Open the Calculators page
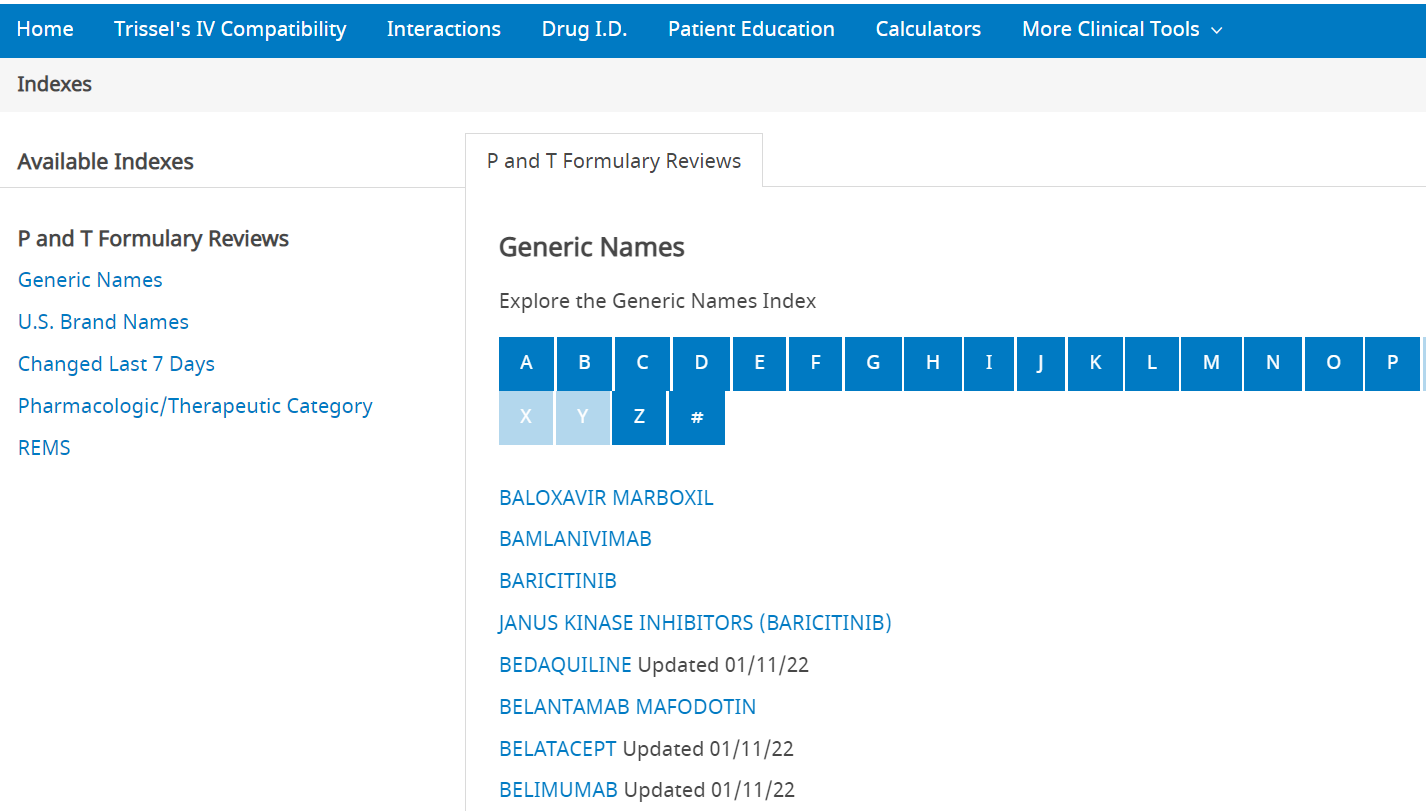This screenshot has width=1426, height=811. 928,29
